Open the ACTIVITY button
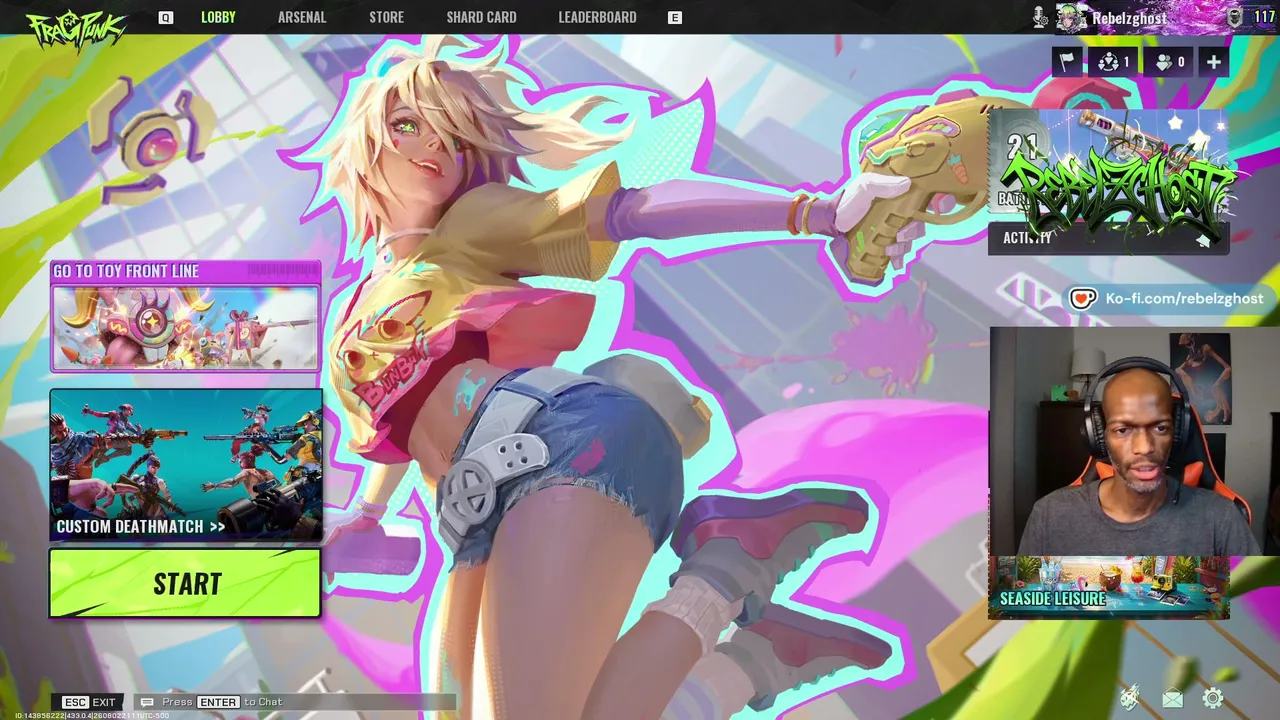 (1108, 238)
